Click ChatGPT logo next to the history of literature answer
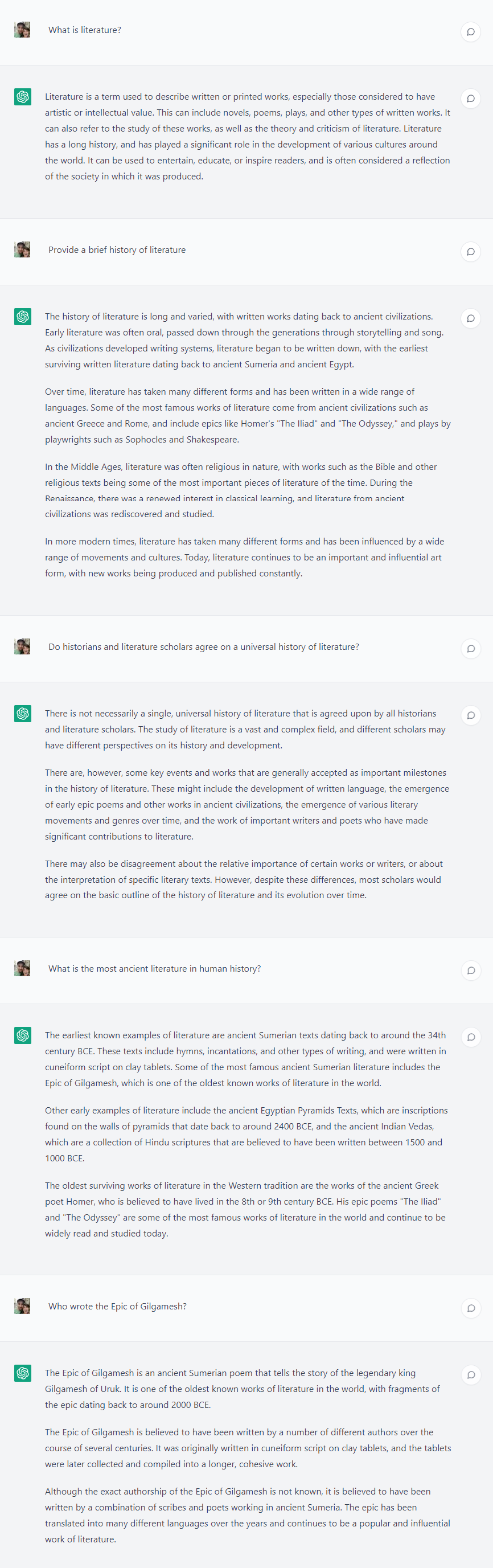 click(x=23, y=317)
